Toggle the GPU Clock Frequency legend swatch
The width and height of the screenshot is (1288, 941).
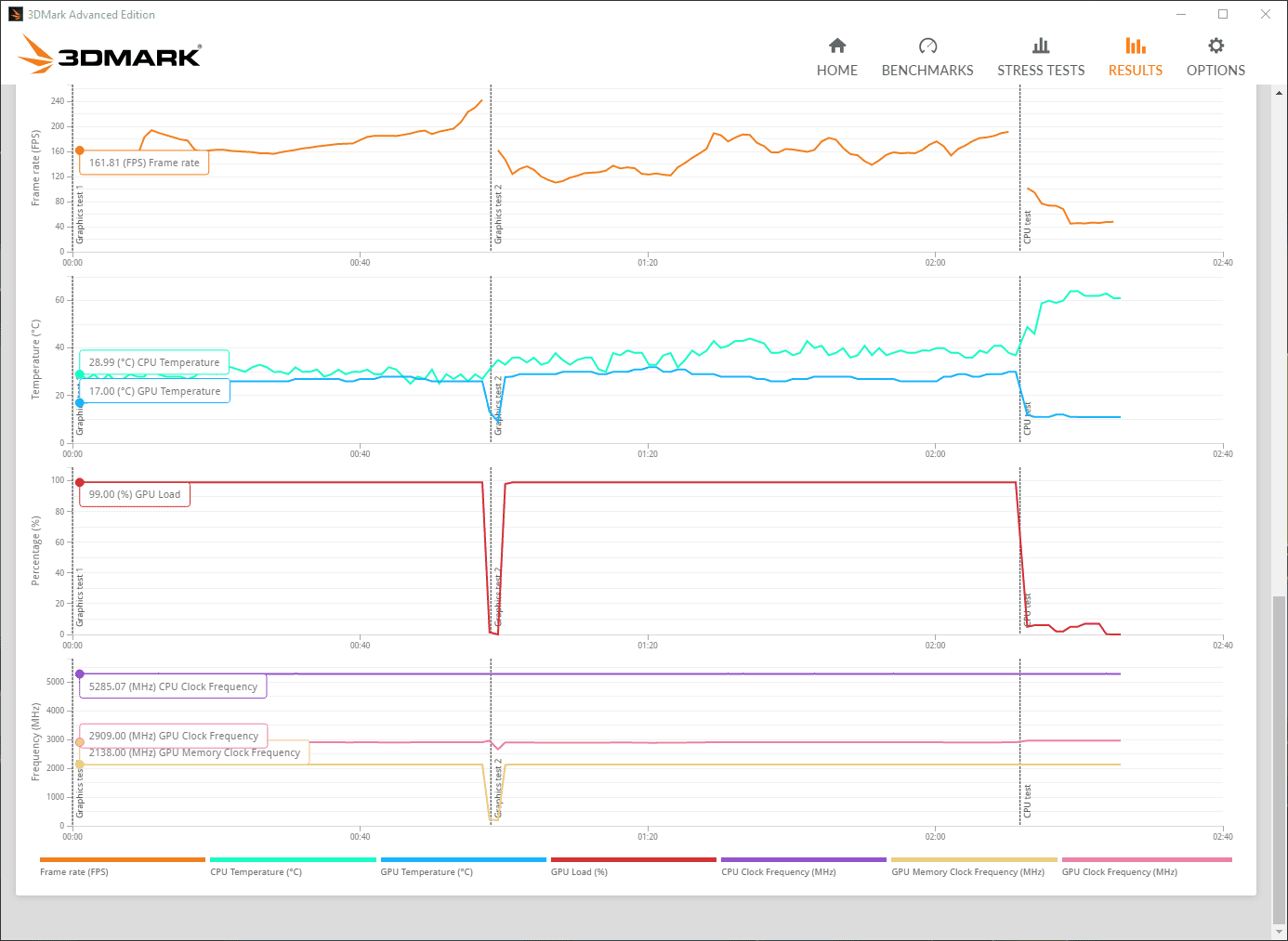click(1147, 860)
